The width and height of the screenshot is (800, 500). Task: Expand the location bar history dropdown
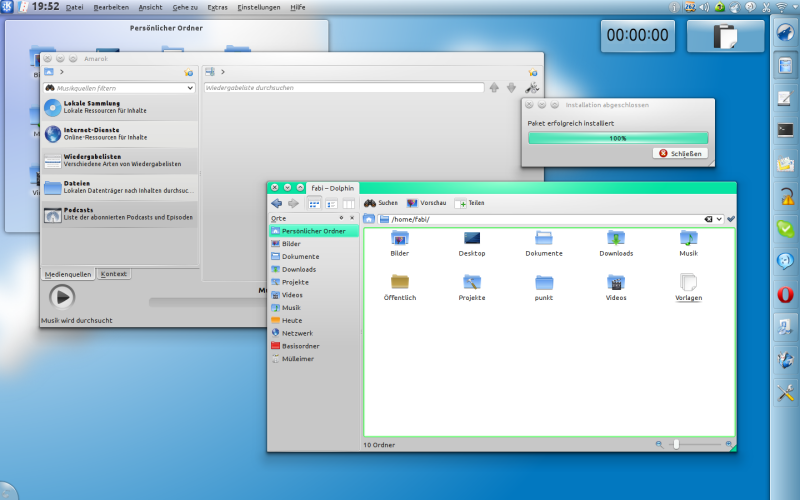click(719, 219)
